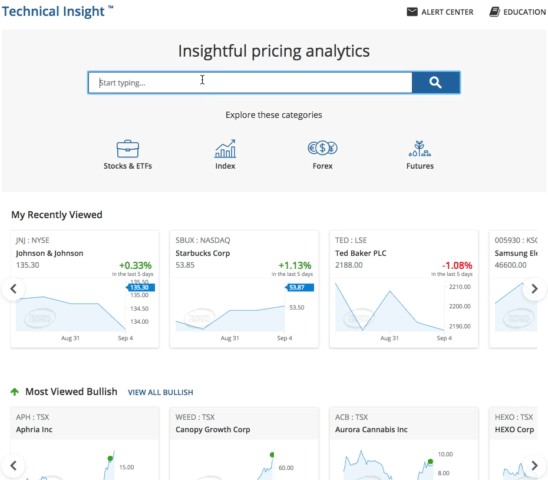Click the Stocks & ETFs label
This screenshot has width=548, height=480.
[x=128, y=166]
